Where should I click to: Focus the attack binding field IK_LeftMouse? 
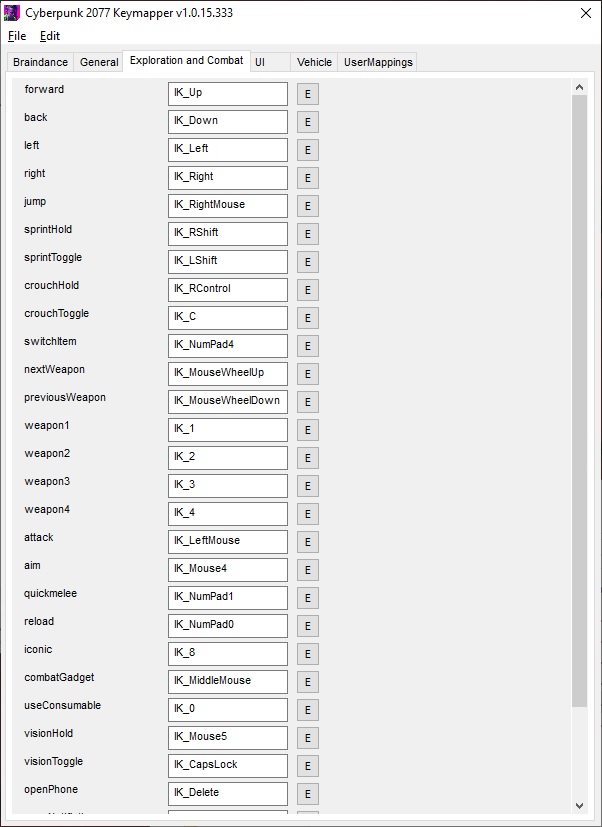(x=227, y=541)
